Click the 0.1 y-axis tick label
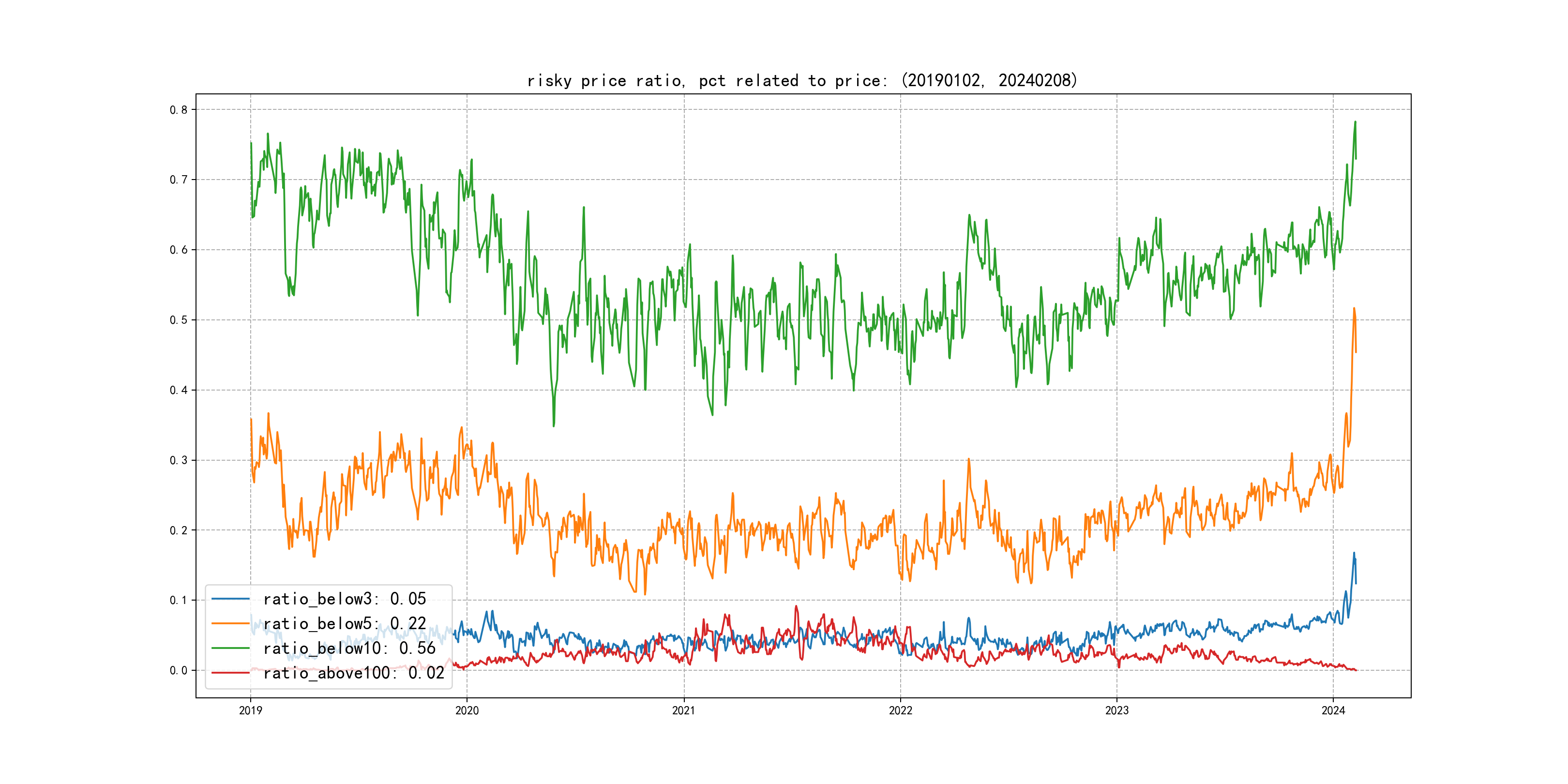This screenshot has width=1568, height=784. (179, 600)
